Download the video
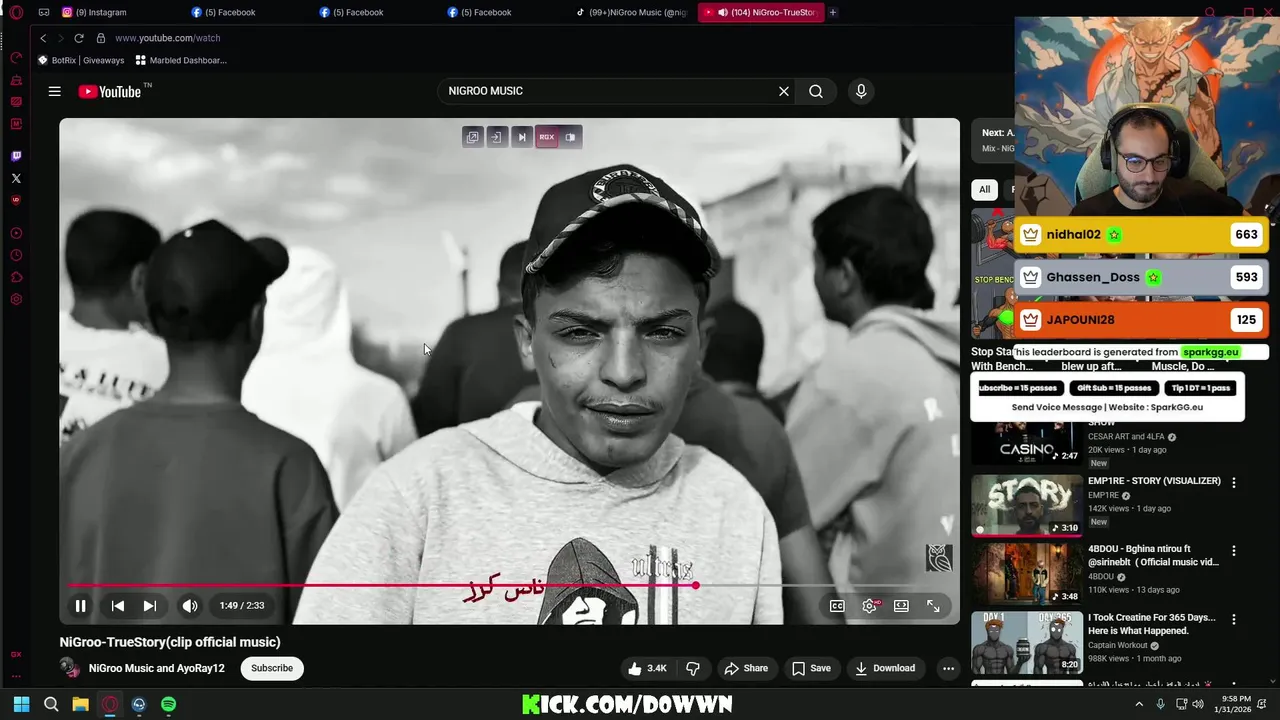 tap(885, 668)
